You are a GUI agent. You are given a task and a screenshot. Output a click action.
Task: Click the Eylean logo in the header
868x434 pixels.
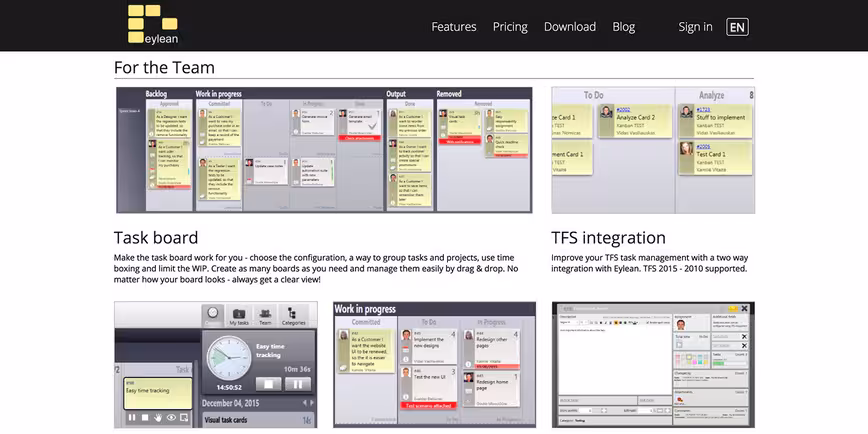pyautogui.click(x=153, y=24)
